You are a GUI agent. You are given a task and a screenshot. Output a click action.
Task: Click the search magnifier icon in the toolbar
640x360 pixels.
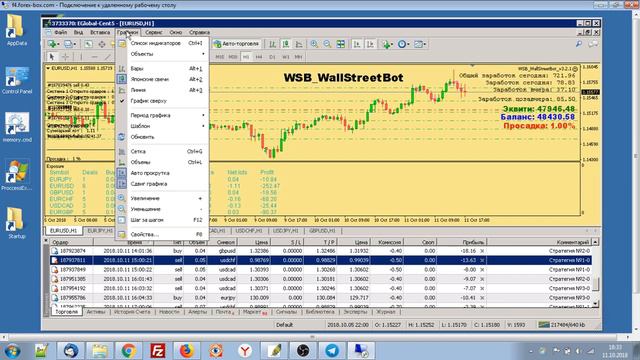click(x=579, y=44)
